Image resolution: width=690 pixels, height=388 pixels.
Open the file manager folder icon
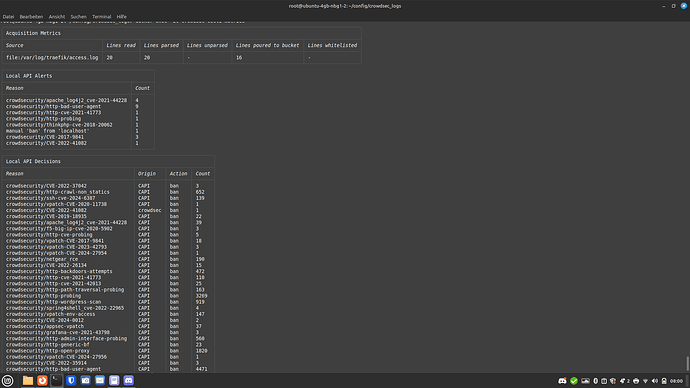click(x=28, y=381)
